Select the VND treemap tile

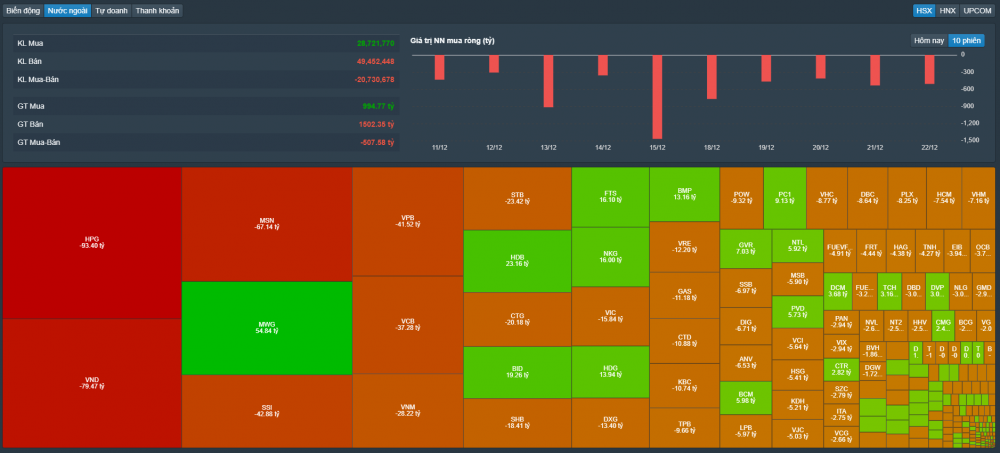tap(92, 383)
